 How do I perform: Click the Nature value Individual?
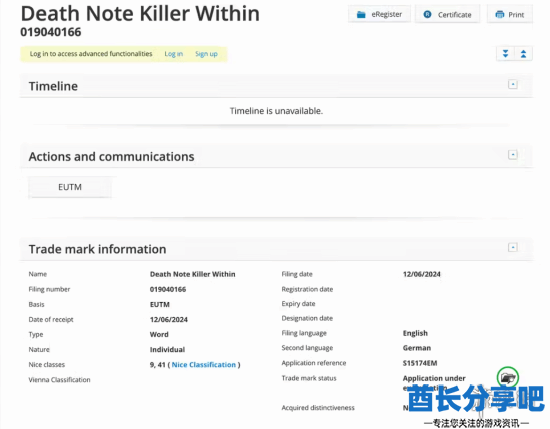coord(167,350)
